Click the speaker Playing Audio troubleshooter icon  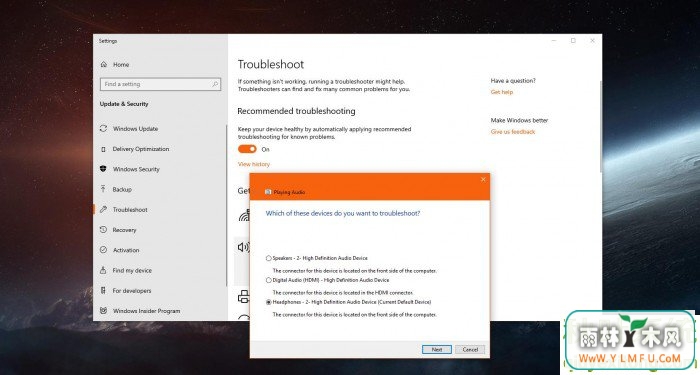tap(243, 247)
